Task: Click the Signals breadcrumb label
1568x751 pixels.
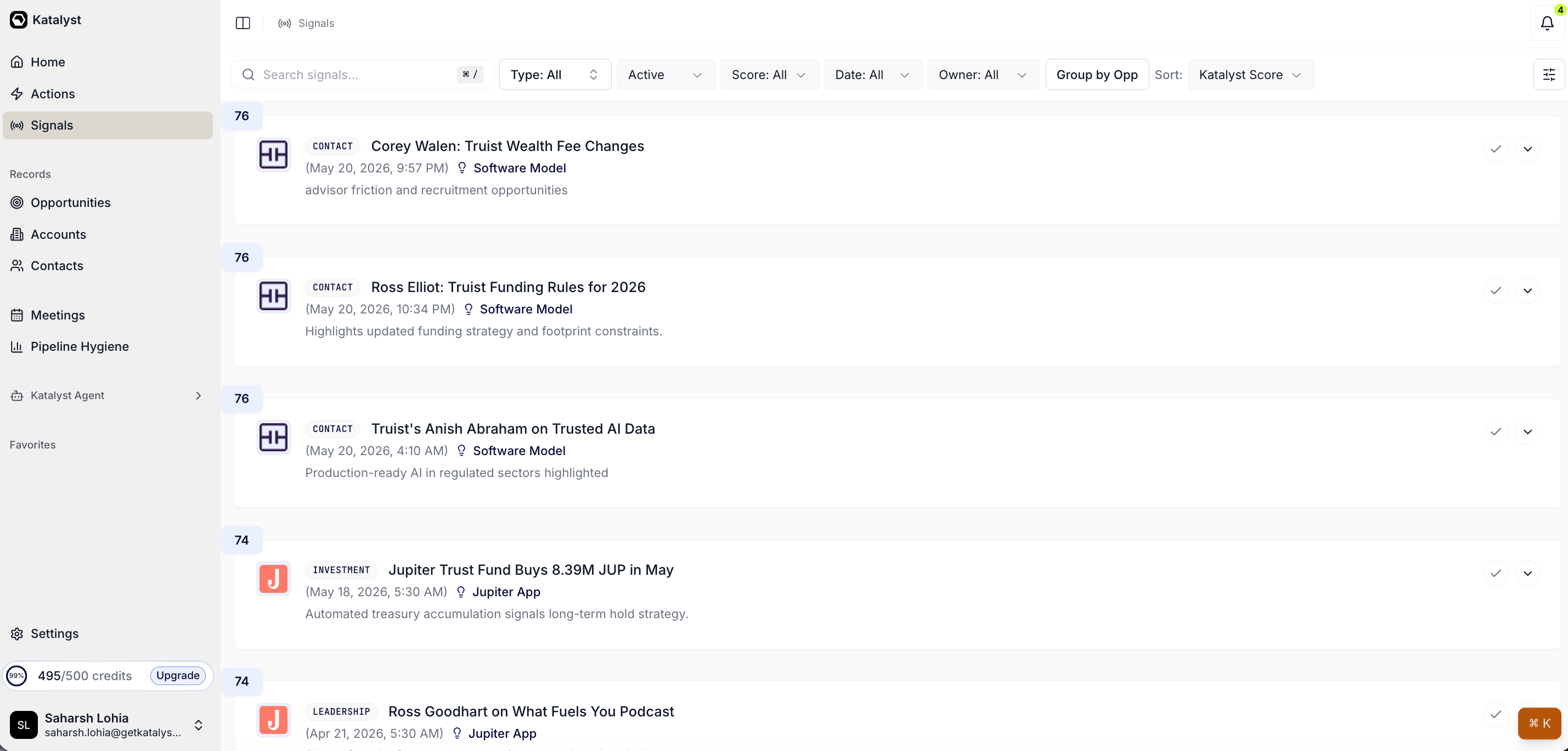Action: coord(316,23)
